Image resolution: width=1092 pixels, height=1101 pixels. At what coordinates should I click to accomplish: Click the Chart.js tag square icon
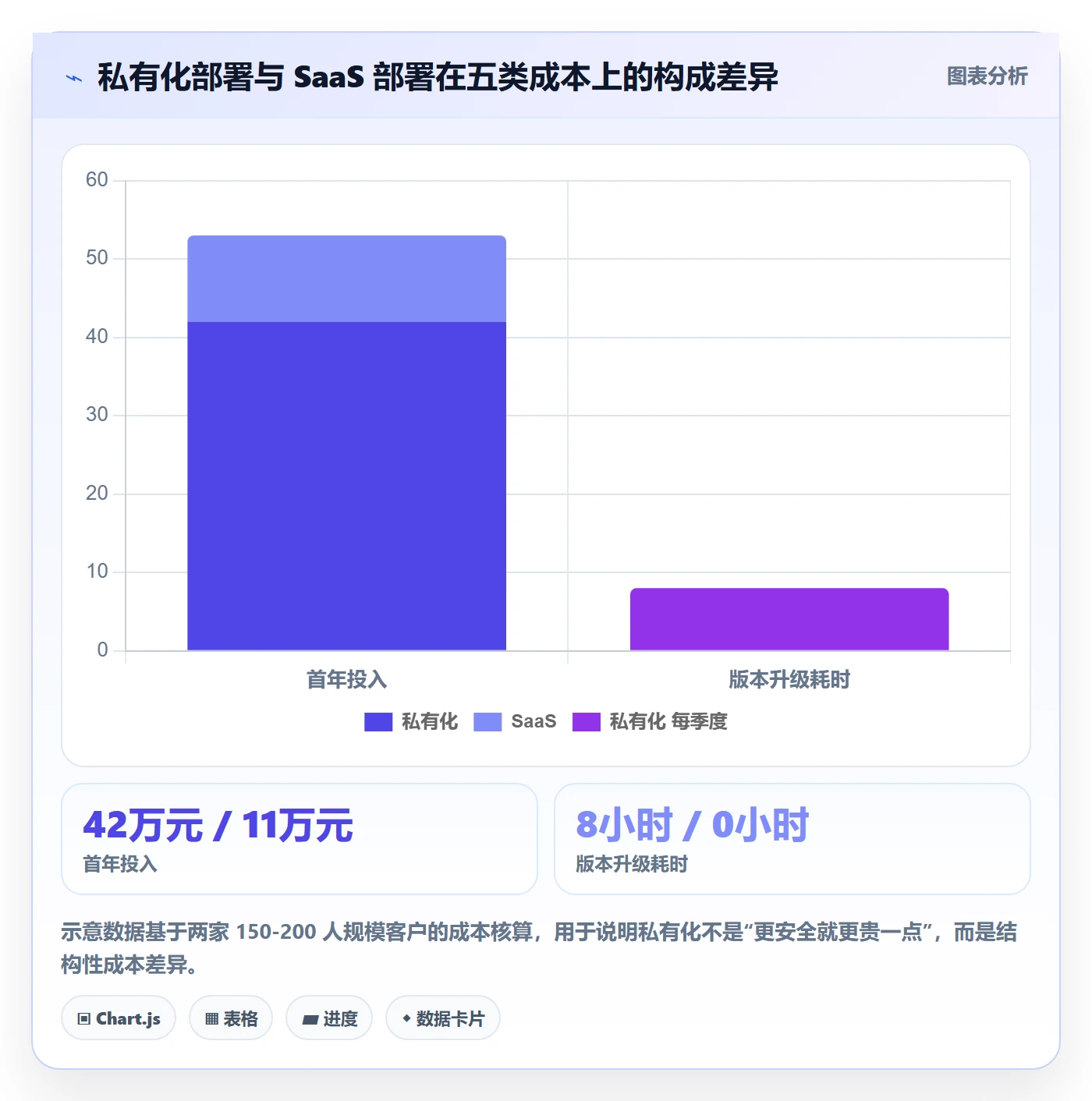coord(84,1018)
